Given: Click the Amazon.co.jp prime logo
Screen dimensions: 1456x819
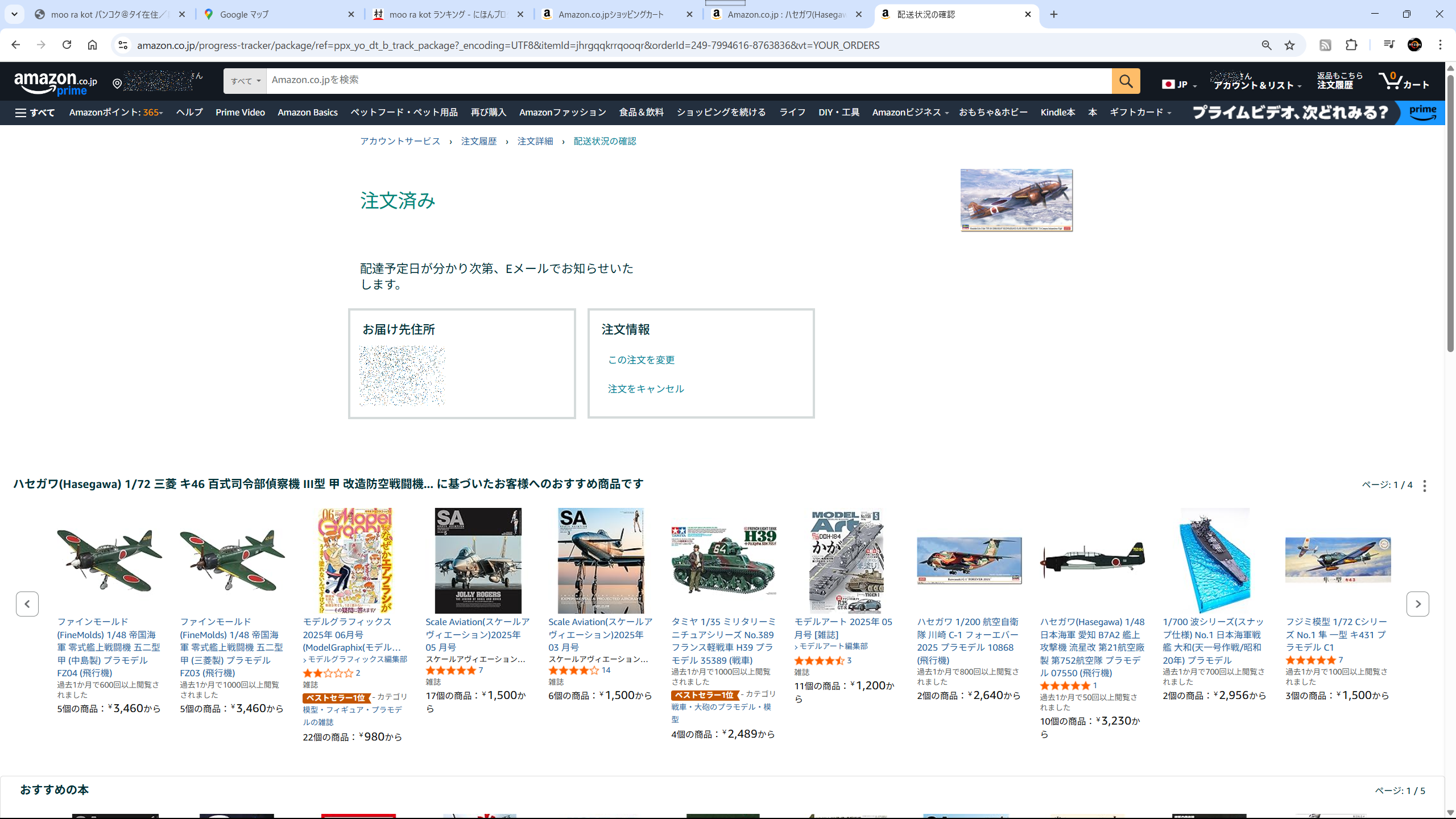Looking at the screenshot, I should [56, 84].
